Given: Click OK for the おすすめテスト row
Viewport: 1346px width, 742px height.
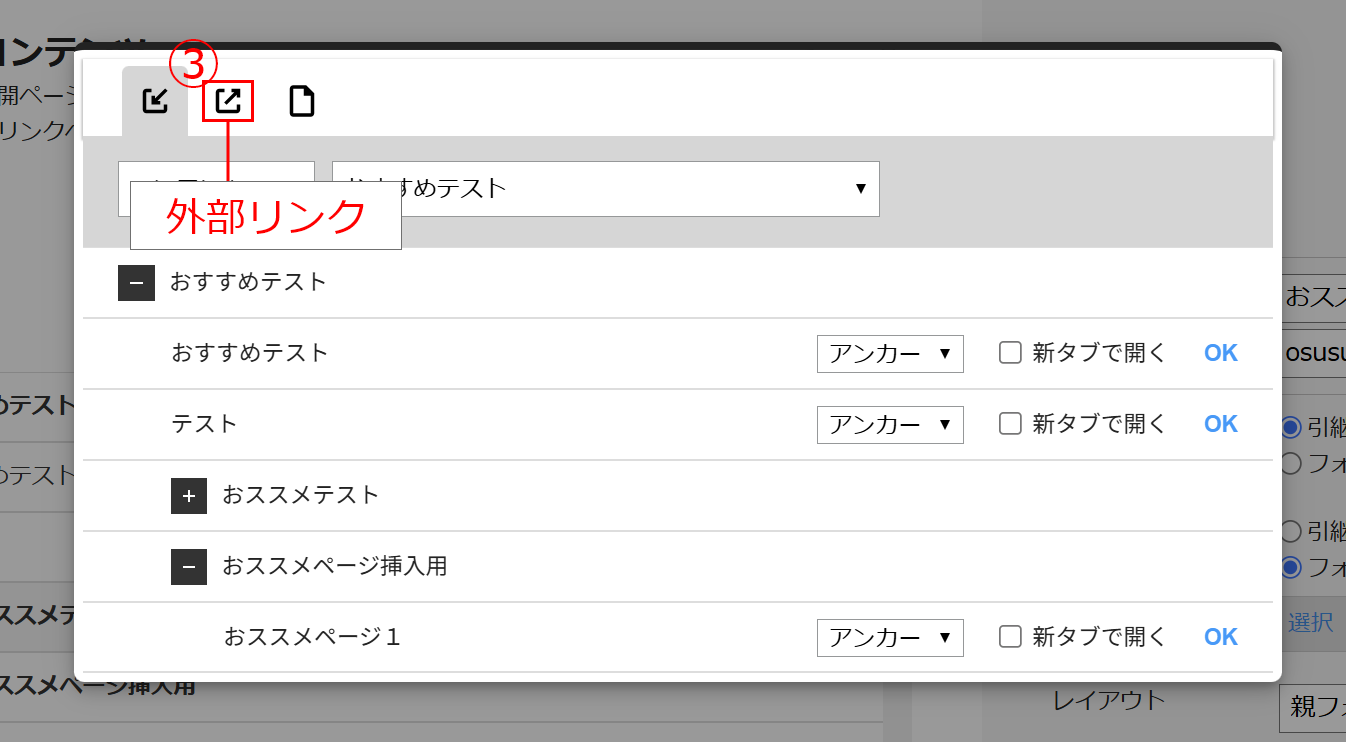Looking at the screenshot, I should 1221,353.
